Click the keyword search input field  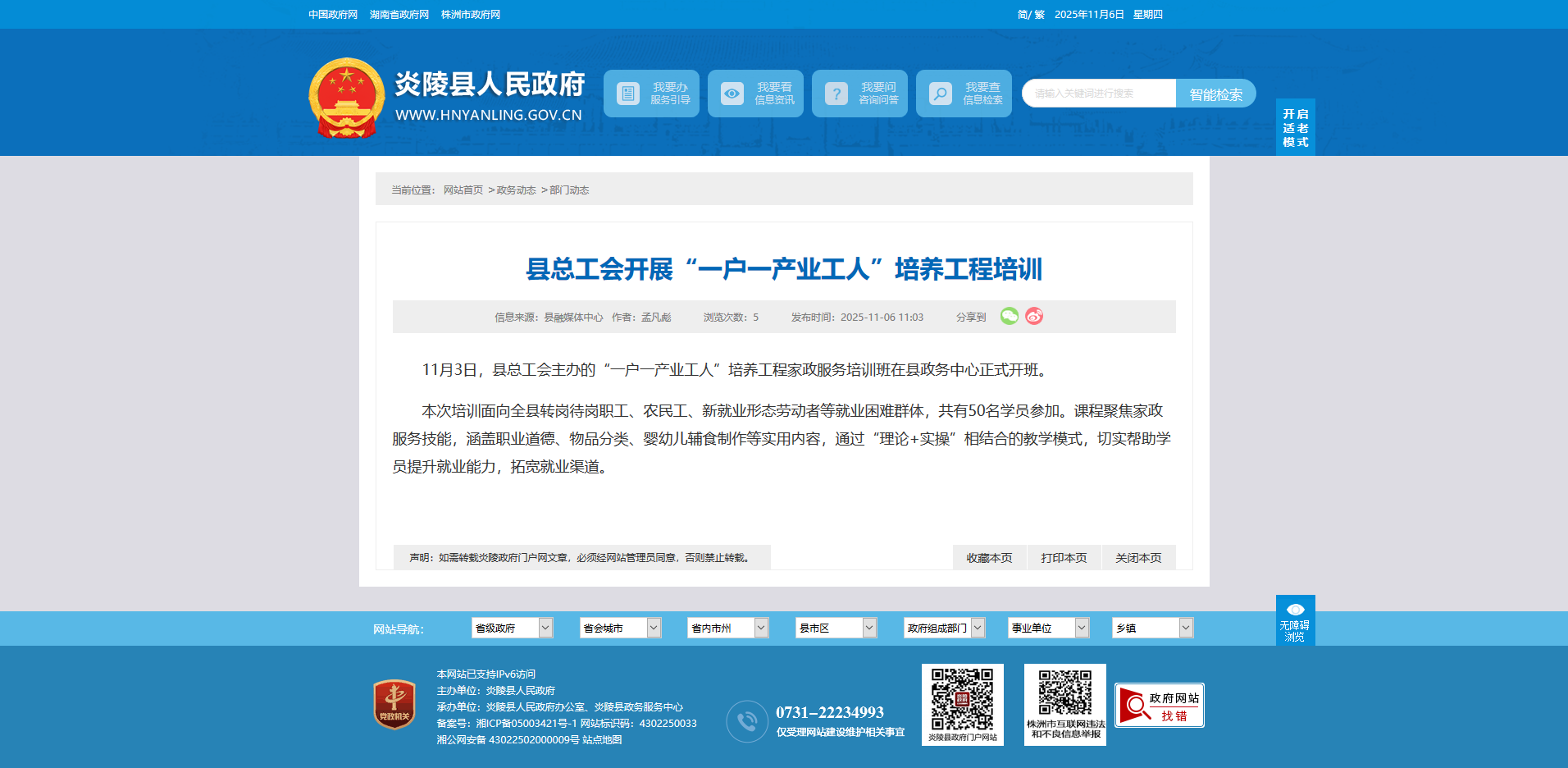(x=1098, y=94)
